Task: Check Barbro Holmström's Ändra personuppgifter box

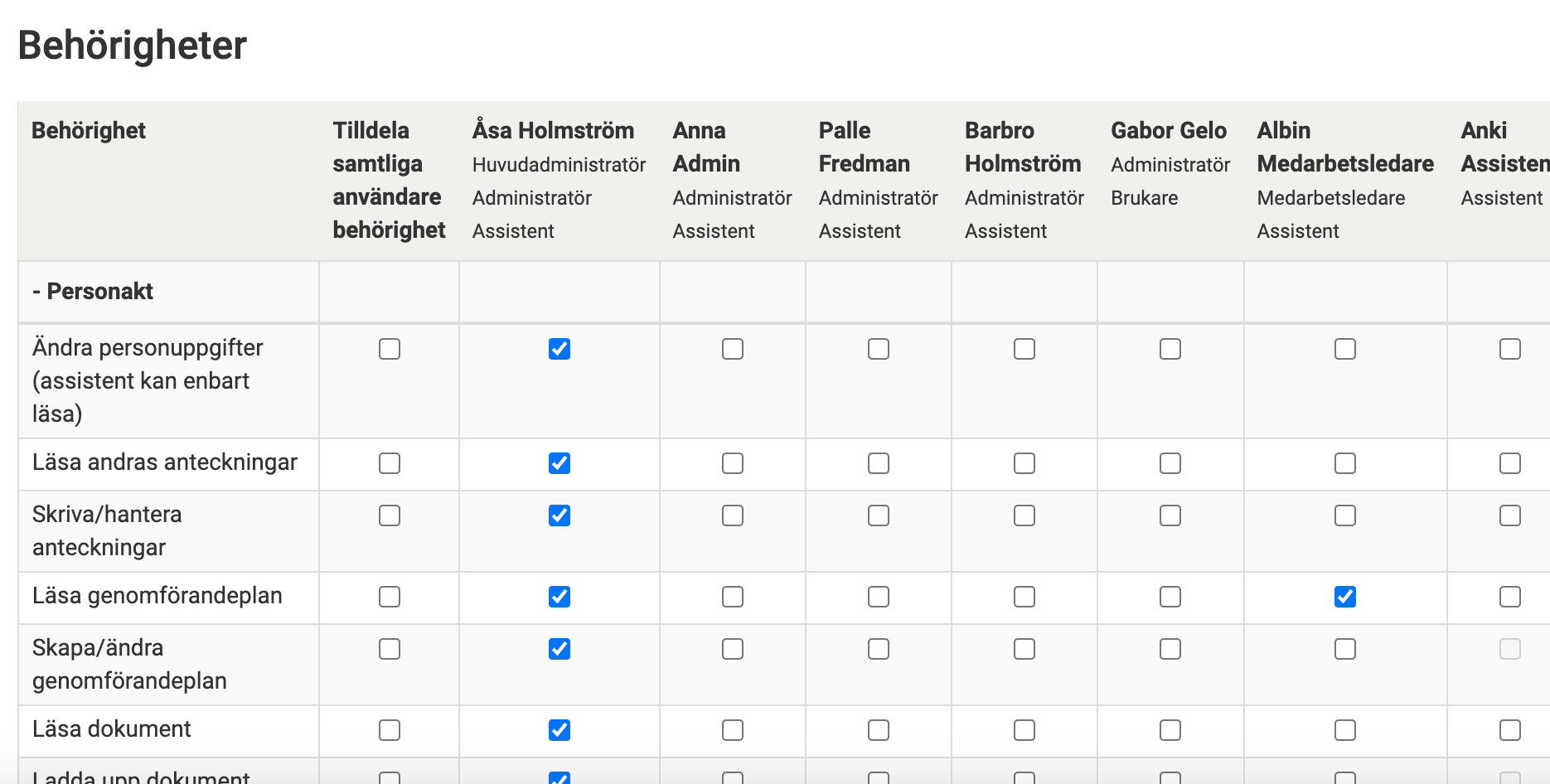Action: 1024,349
